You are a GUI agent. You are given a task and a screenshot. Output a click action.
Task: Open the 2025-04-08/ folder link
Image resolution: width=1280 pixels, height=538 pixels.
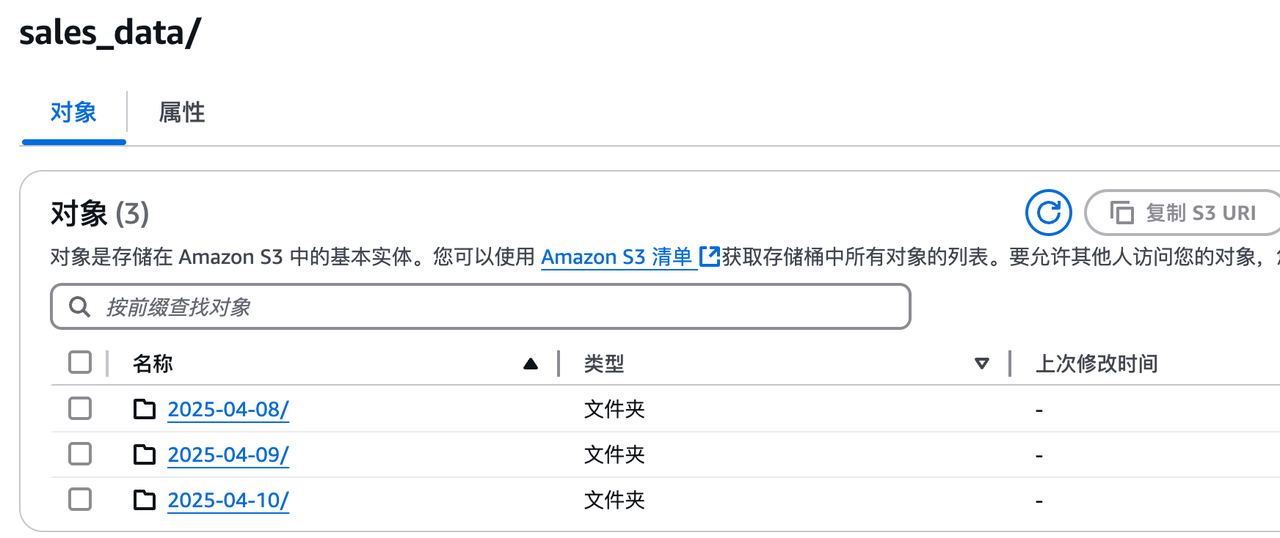coord(228,409)
